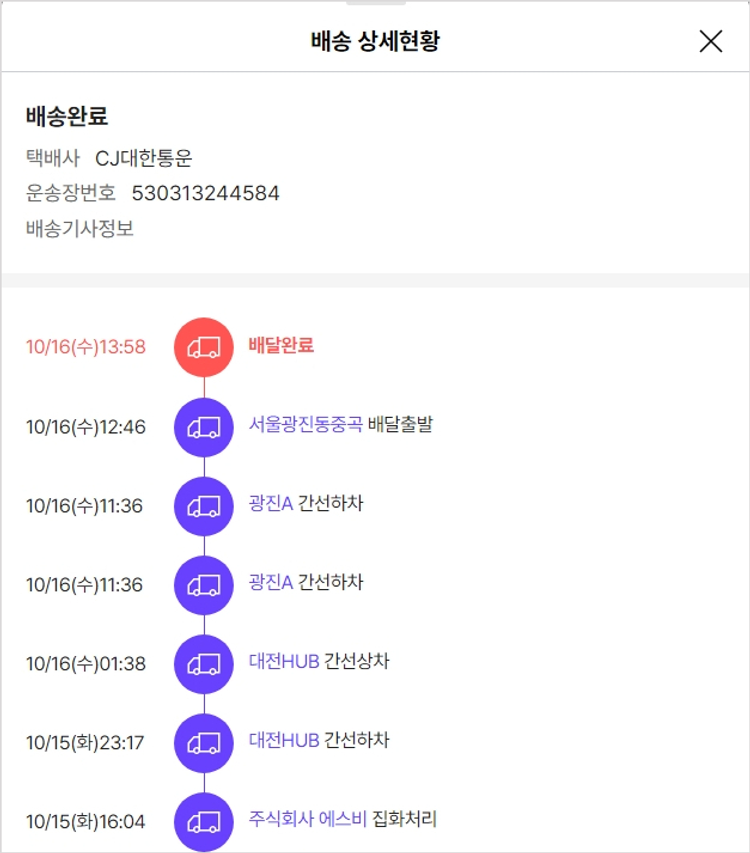Open 대전HUB link in the 간선상차 row

pyautogui.click(x=284, y=662)
